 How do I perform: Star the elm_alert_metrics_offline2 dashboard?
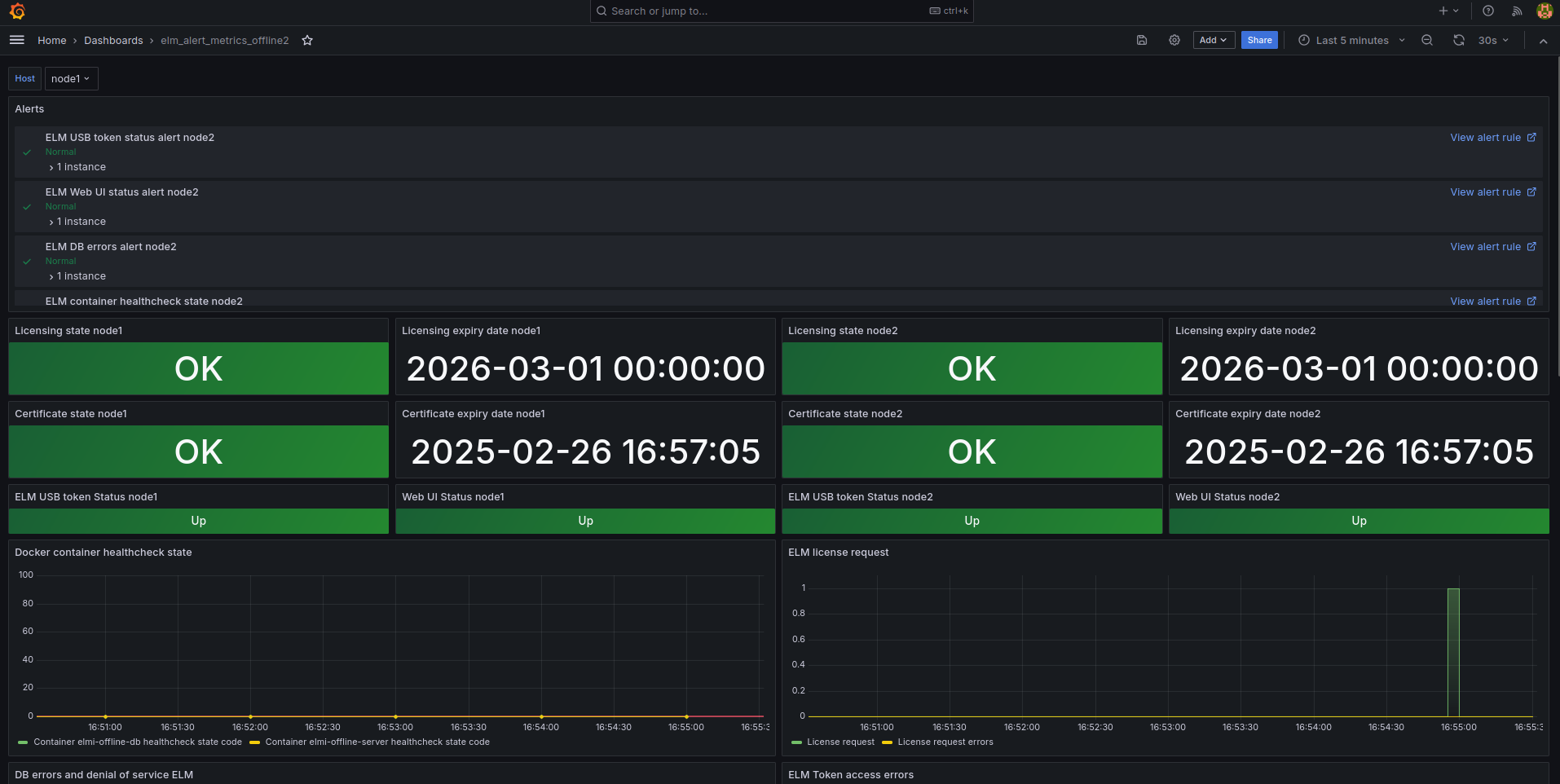point(307,41)
